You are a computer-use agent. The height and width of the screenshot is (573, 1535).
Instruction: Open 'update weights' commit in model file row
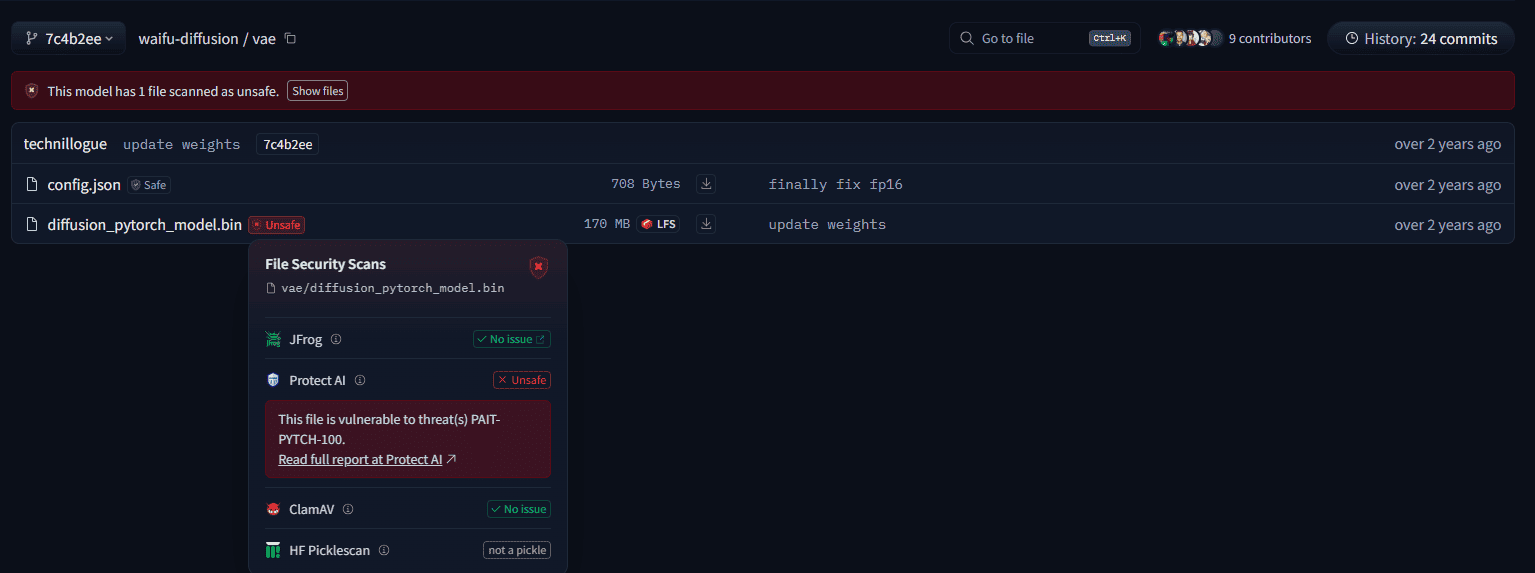click(827, 224)
